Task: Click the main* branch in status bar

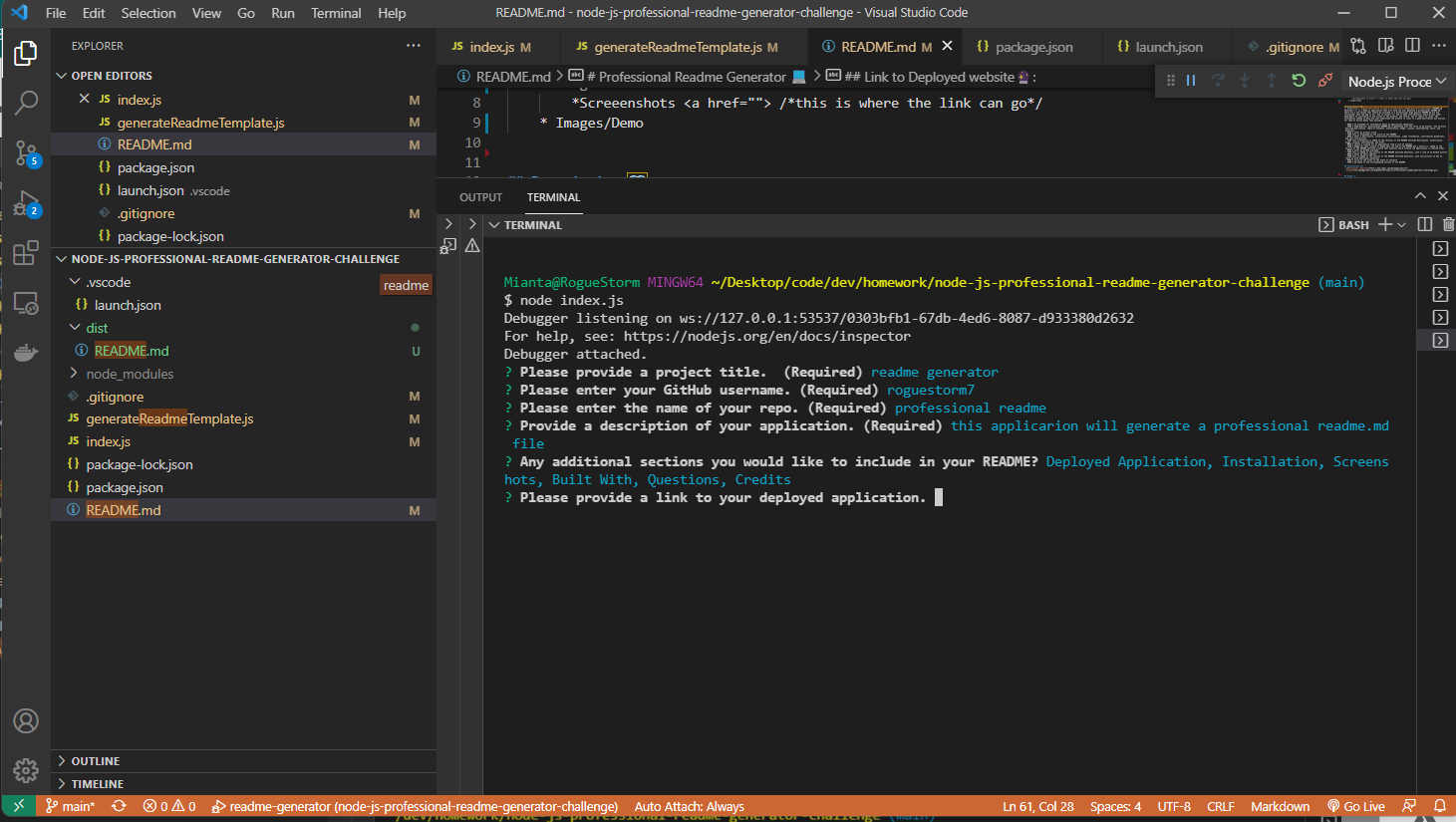Action: 70,806
